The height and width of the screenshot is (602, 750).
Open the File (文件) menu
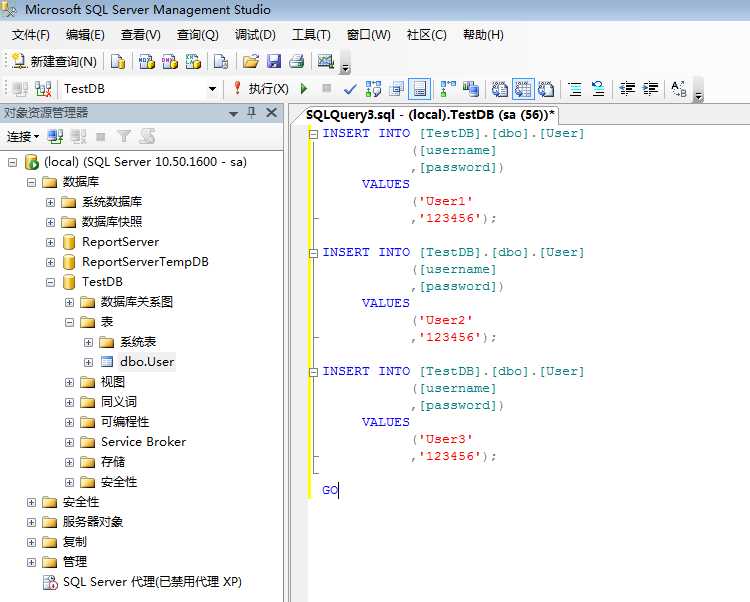[x=30, y=35]
